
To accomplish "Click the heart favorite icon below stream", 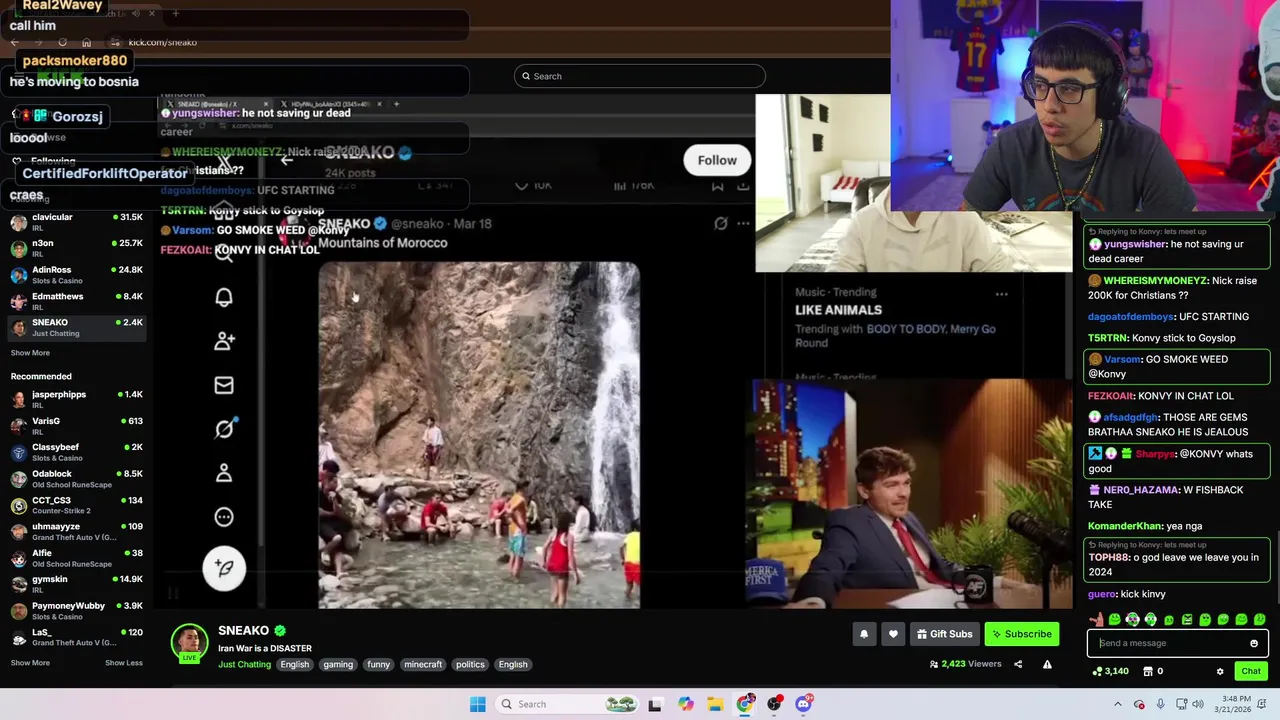I will pos(893,634).
